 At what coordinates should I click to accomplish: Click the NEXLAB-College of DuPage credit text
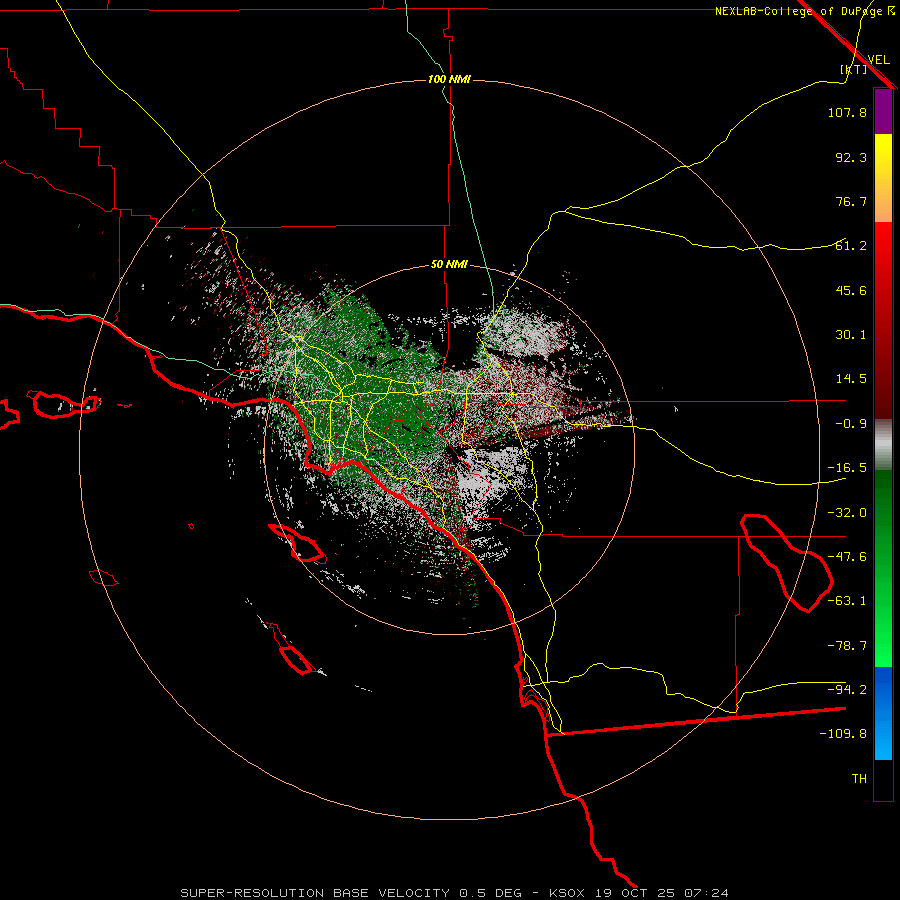800,11
